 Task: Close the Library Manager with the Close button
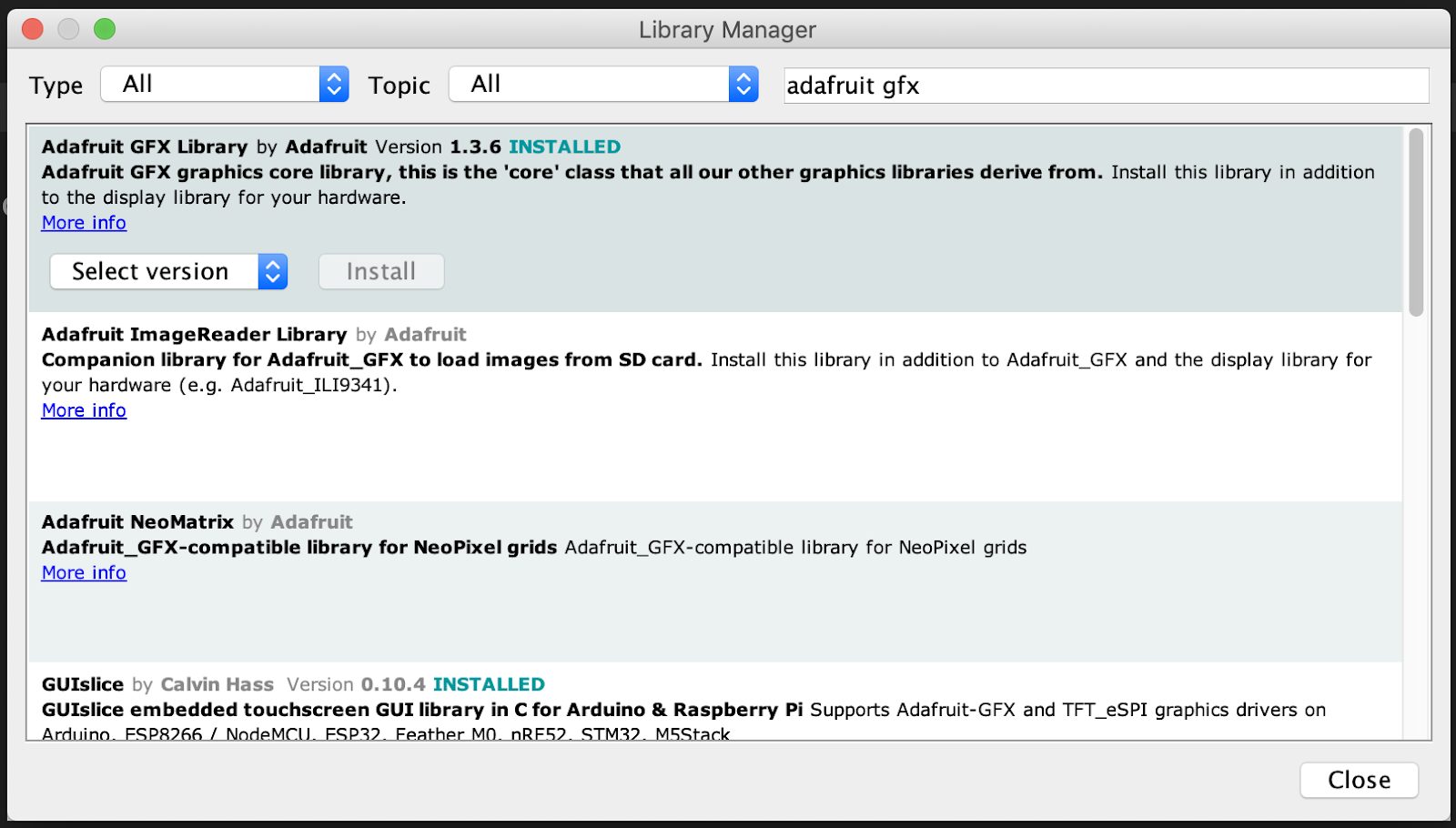(1359, 781)
